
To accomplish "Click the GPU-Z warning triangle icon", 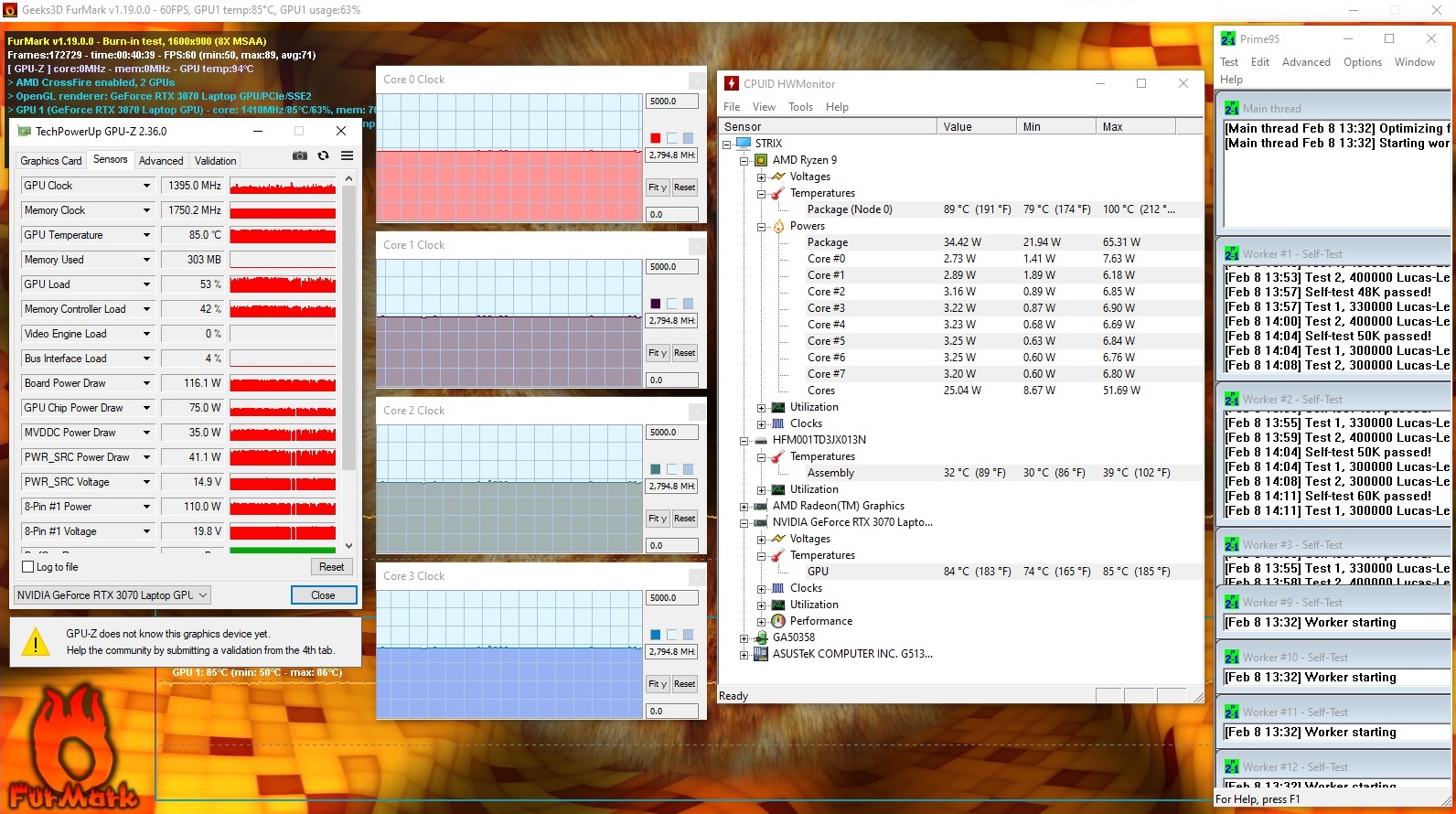I will pos(36,641).
